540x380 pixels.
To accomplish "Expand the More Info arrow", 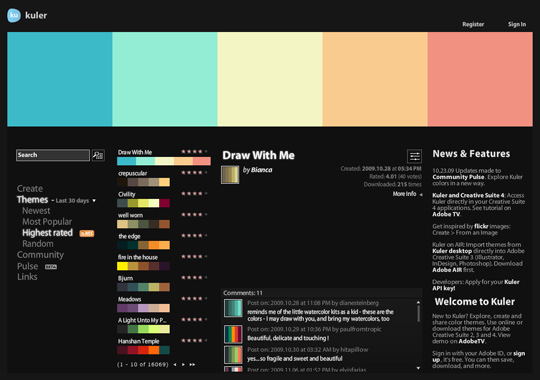I will point(421,195).
